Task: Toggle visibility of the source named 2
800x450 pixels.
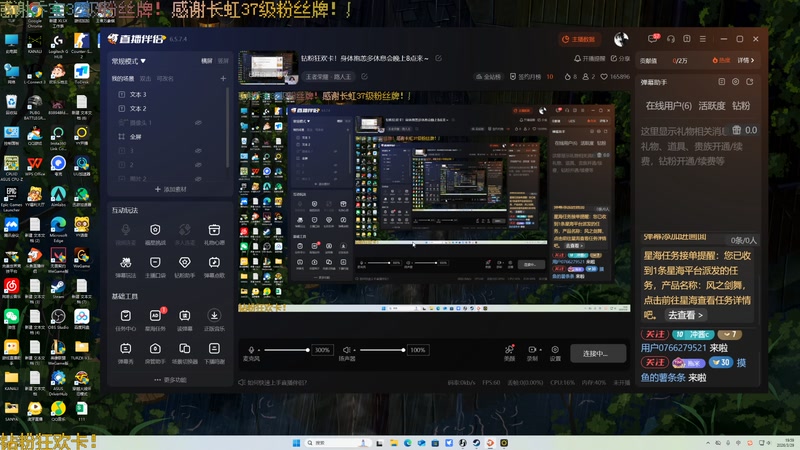Action: click(x=198, y=165)
